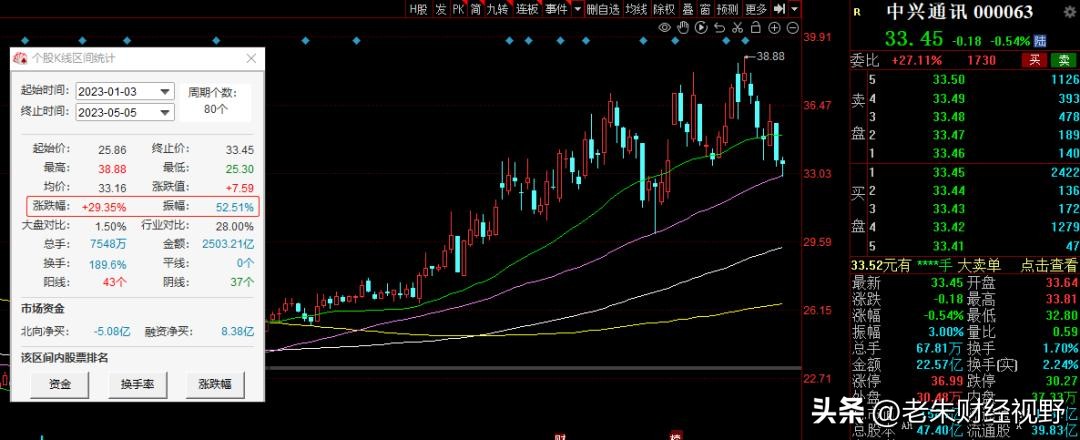Toggle 均线 moving average display
1080x440 pixels.
tap(635, 9)
